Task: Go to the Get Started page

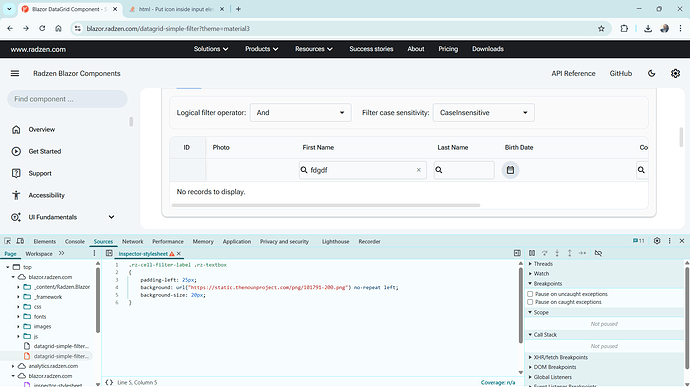Action: coord(45,151)
